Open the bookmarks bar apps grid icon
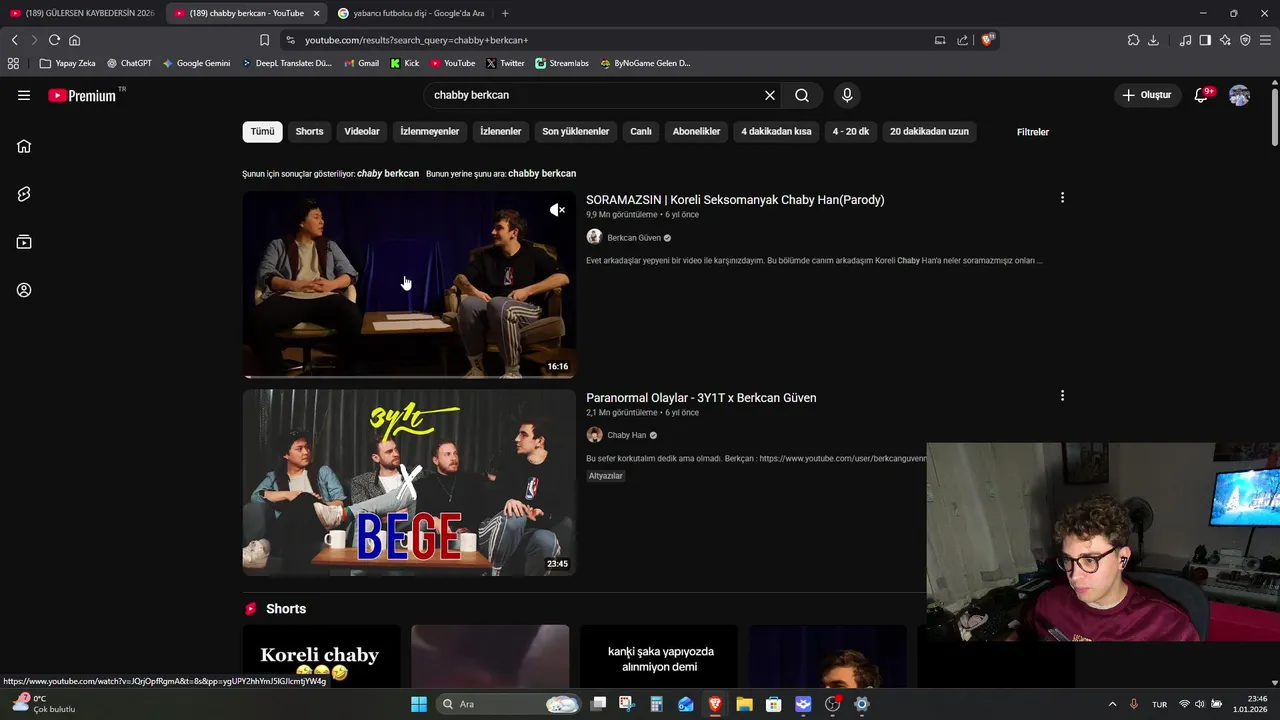The width and height of the screenshot is (1280, 720). pos(13,63)
